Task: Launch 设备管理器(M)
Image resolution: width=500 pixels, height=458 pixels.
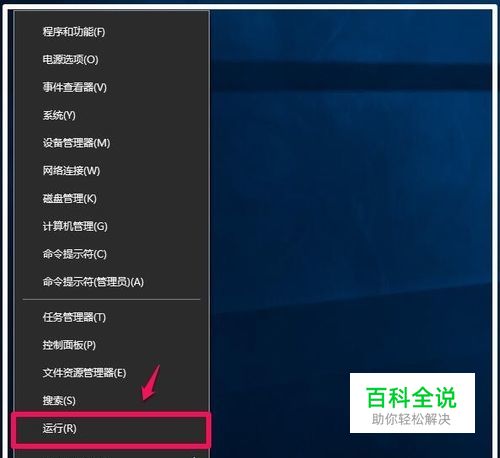Action: (x=111, y=143)
